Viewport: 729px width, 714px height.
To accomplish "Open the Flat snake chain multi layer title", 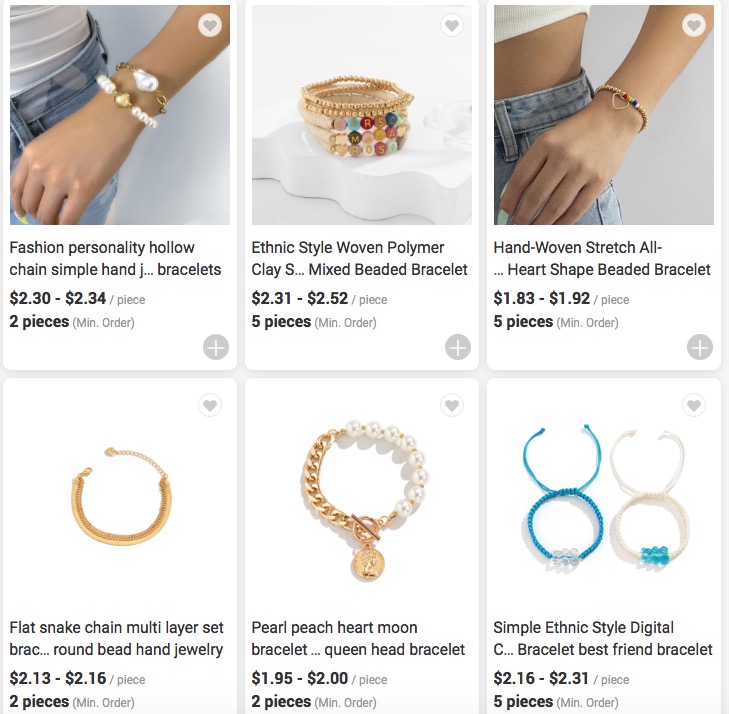I will 116,638.
